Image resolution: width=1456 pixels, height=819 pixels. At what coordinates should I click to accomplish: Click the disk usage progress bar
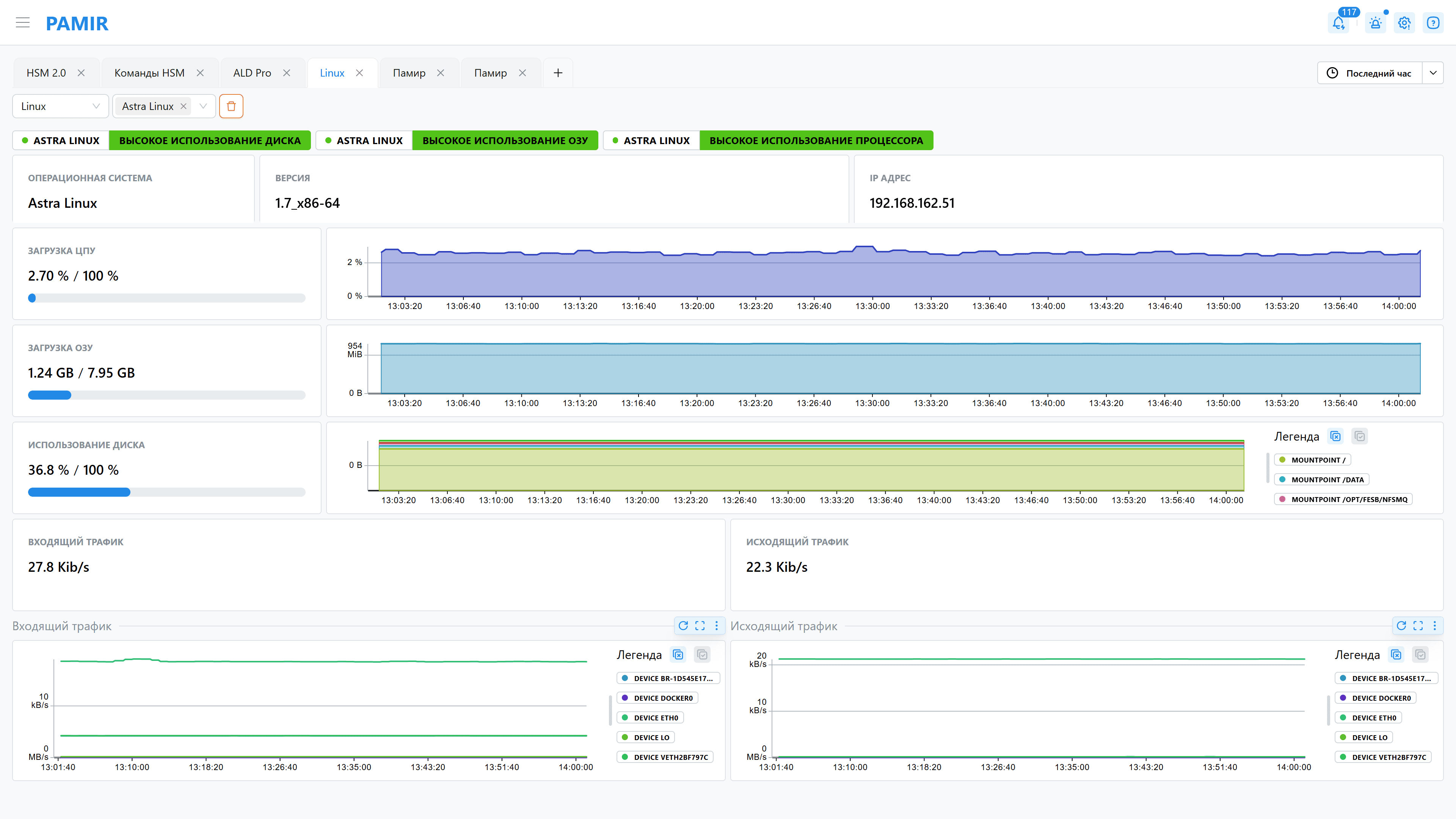click(x=167, y=492)
